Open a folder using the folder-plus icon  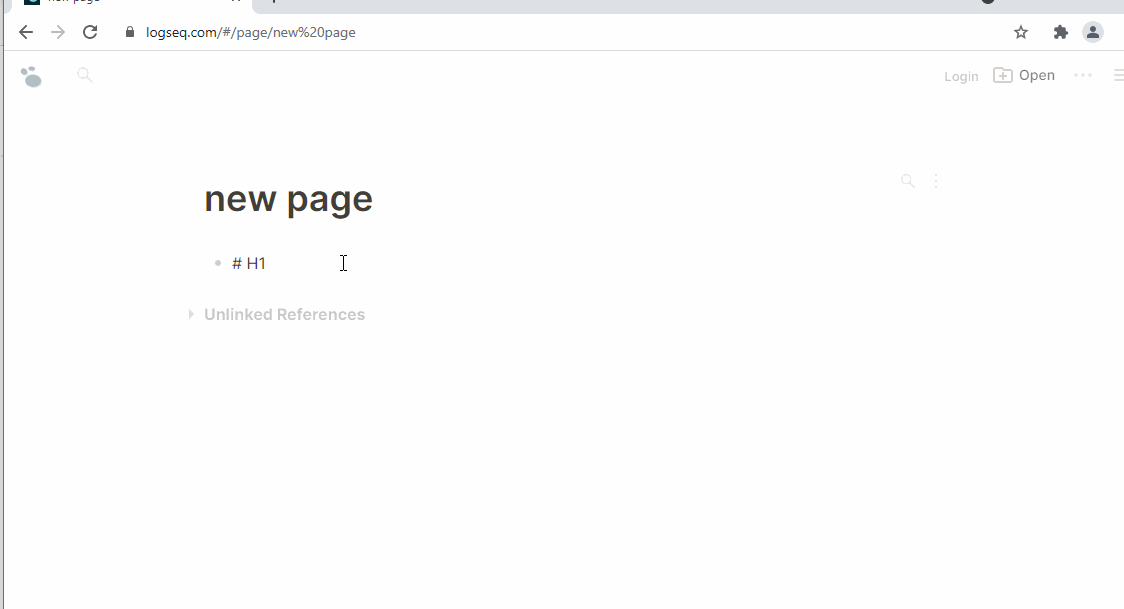[x=1001, y=74]
